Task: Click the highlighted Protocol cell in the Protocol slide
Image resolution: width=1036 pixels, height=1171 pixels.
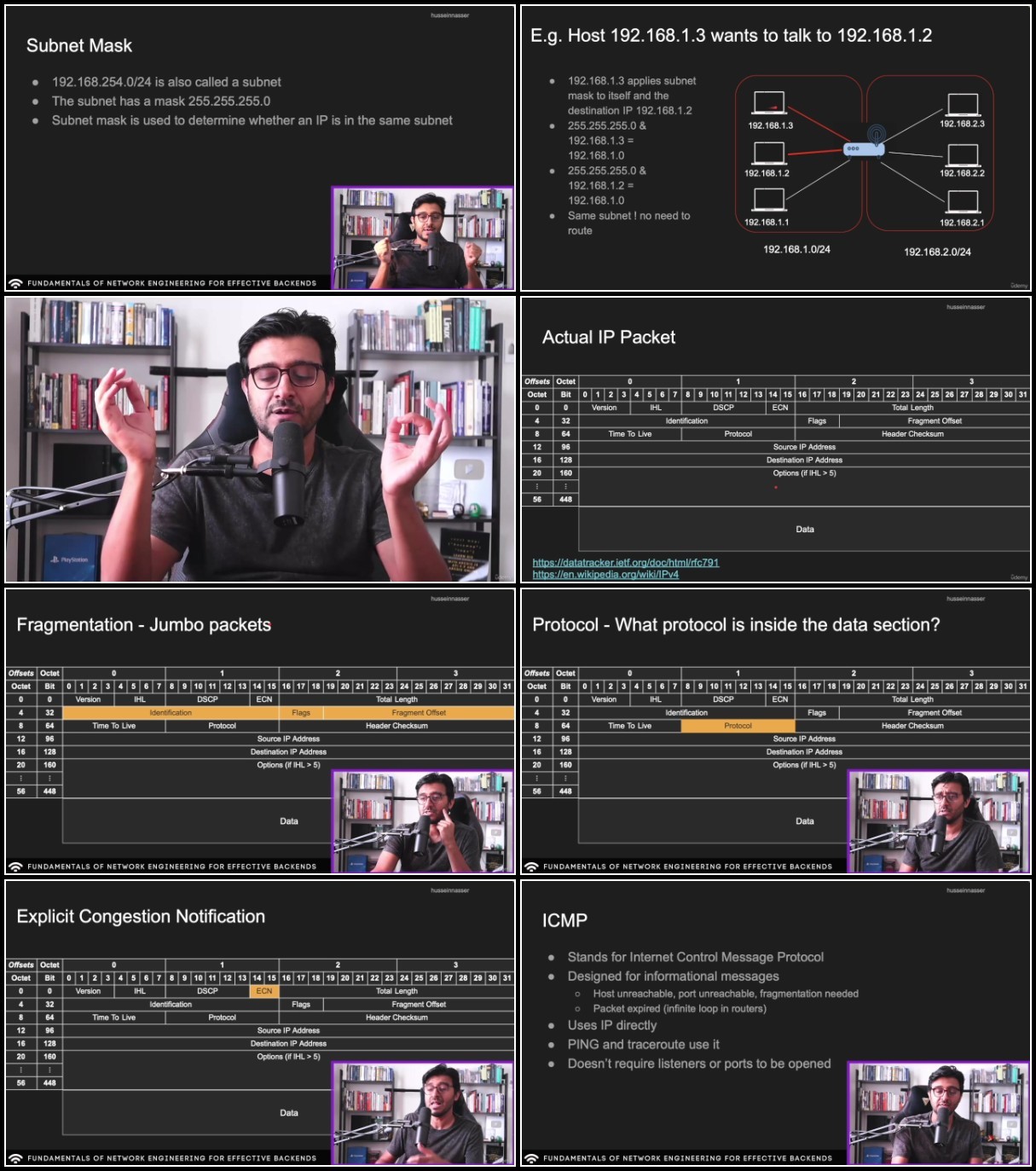Action: (x=738, y=726)
